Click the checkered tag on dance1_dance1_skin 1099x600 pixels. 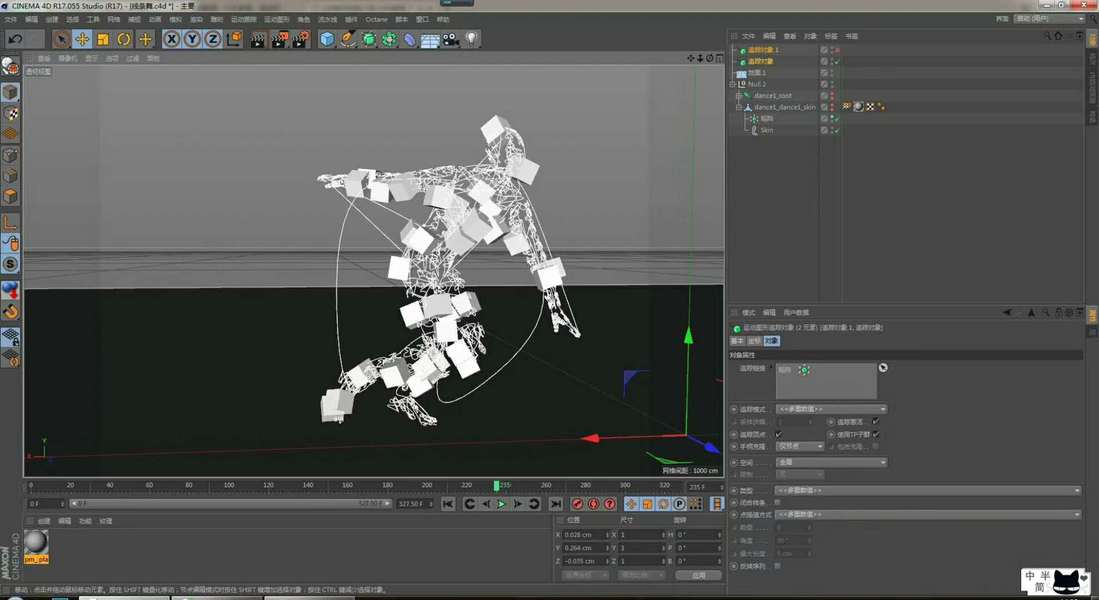(x=870, y=107)
